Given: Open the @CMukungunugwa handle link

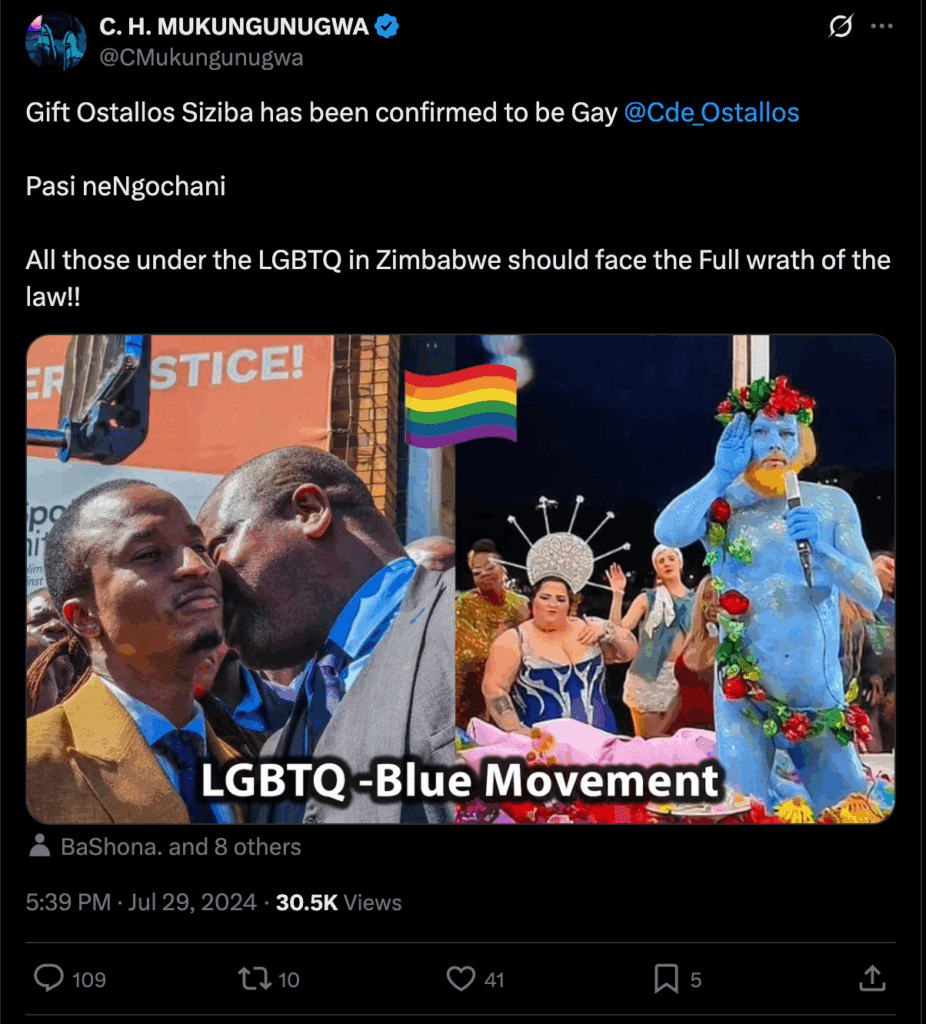Looking at the screenshot, I should (x=201, y=57).
